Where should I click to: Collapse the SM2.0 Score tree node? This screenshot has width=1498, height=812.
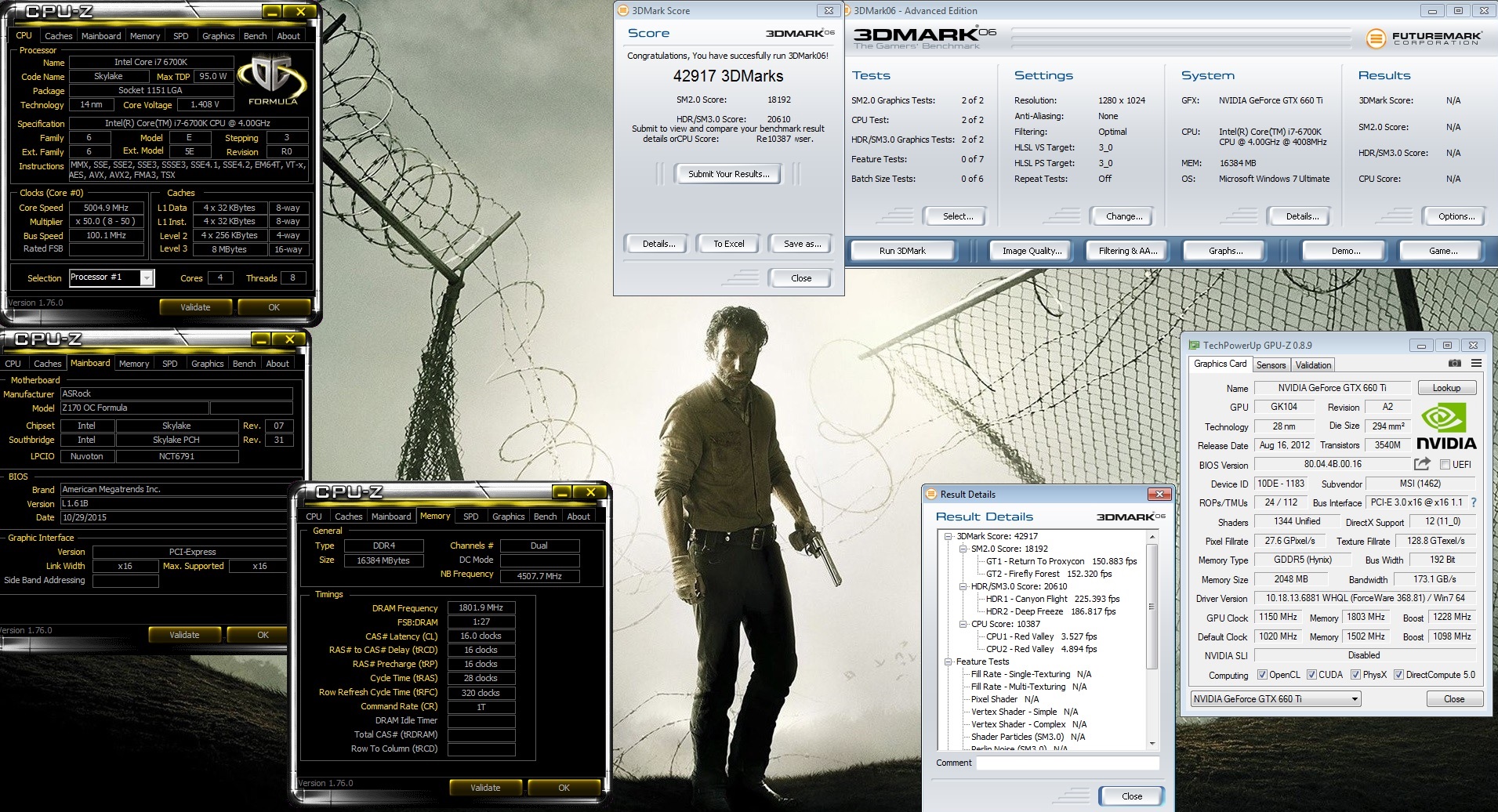click(x=963, y=549)
